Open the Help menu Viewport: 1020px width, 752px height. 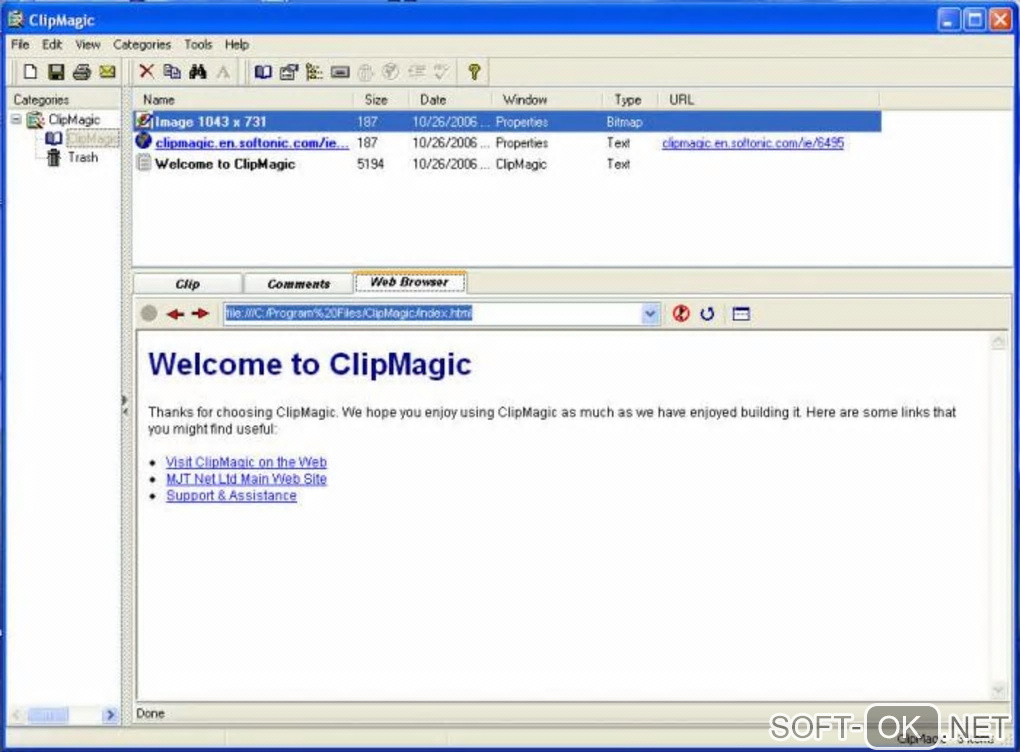click(x=237, y=44)
